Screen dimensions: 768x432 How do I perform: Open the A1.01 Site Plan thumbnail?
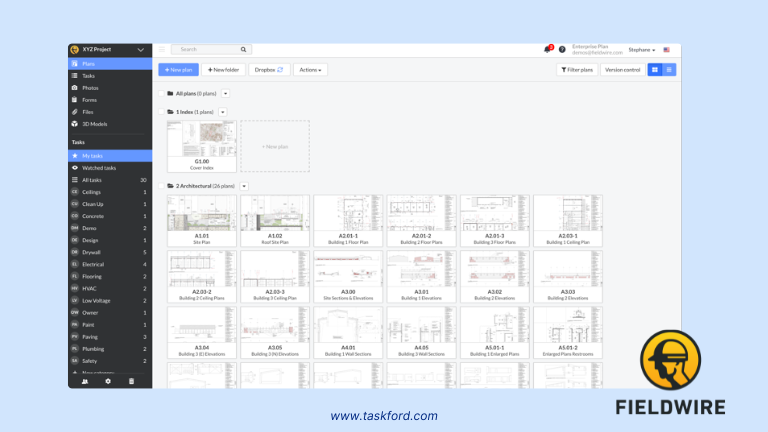coord(202,216)
